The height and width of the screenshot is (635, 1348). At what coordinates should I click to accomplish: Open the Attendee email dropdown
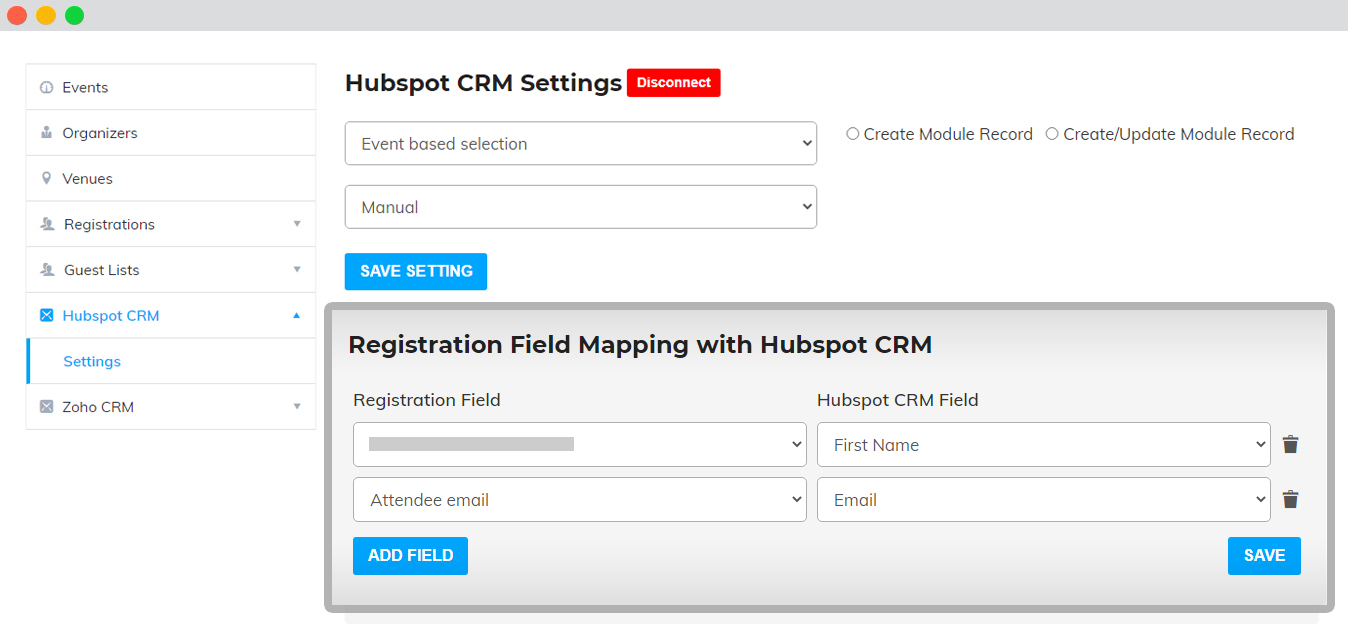click(580, 500)
